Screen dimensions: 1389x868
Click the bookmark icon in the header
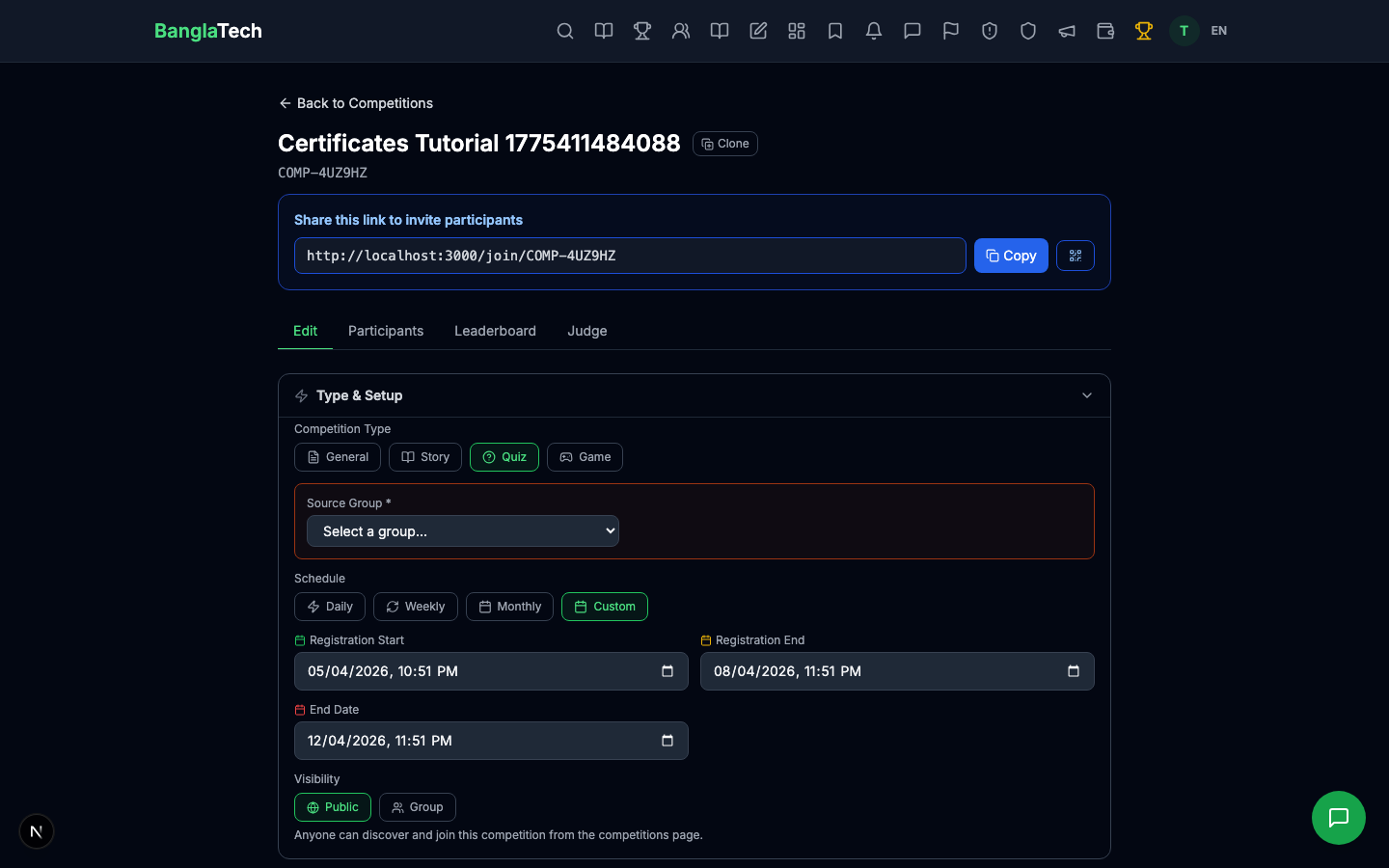click(x=835, y=31)
